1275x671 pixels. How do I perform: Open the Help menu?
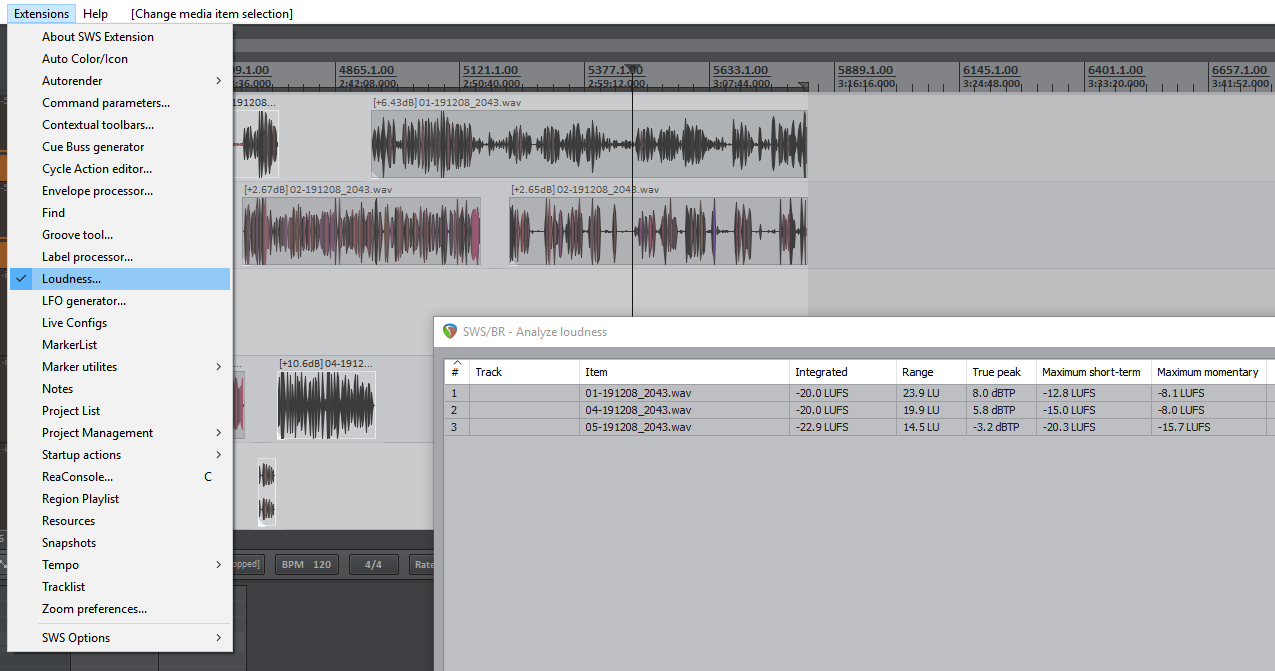96,14
